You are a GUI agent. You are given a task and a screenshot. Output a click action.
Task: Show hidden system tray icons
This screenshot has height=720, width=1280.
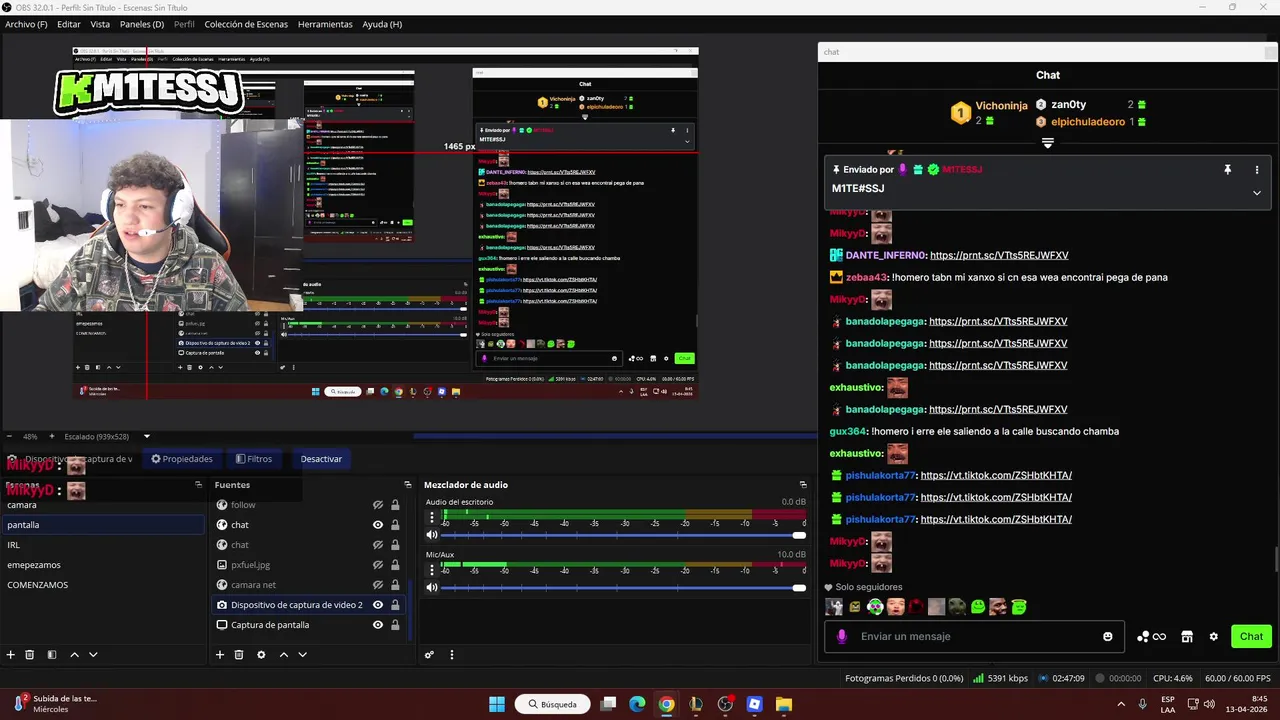pyautogui.click(x=1120, y=704)
